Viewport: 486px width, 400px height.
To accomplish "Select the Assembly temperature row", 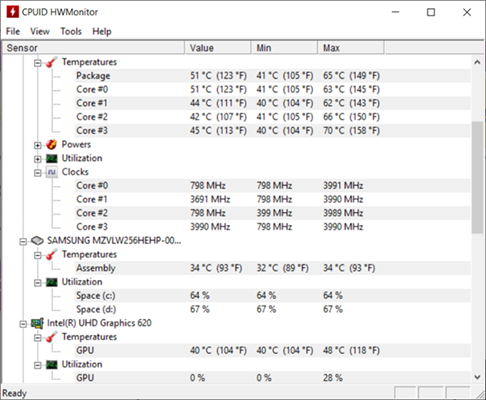I will click(x=272, y=268).
